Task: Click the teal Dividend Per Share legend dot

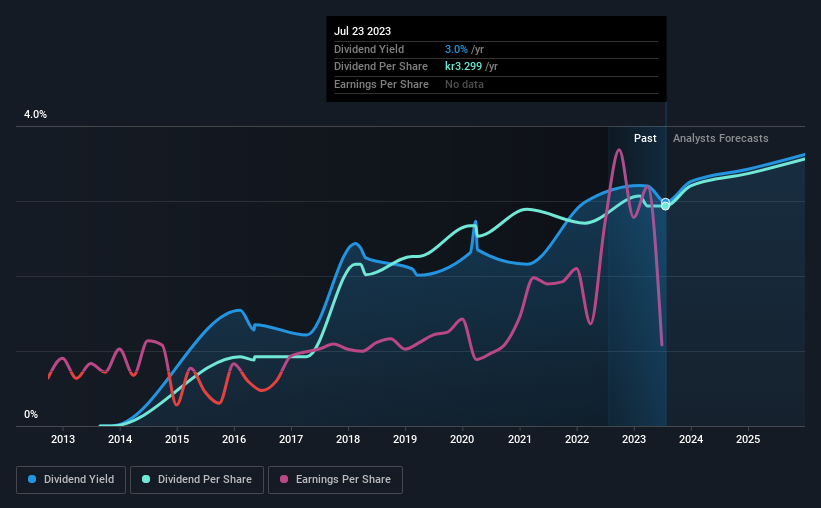Action: (x=146, y=479)
